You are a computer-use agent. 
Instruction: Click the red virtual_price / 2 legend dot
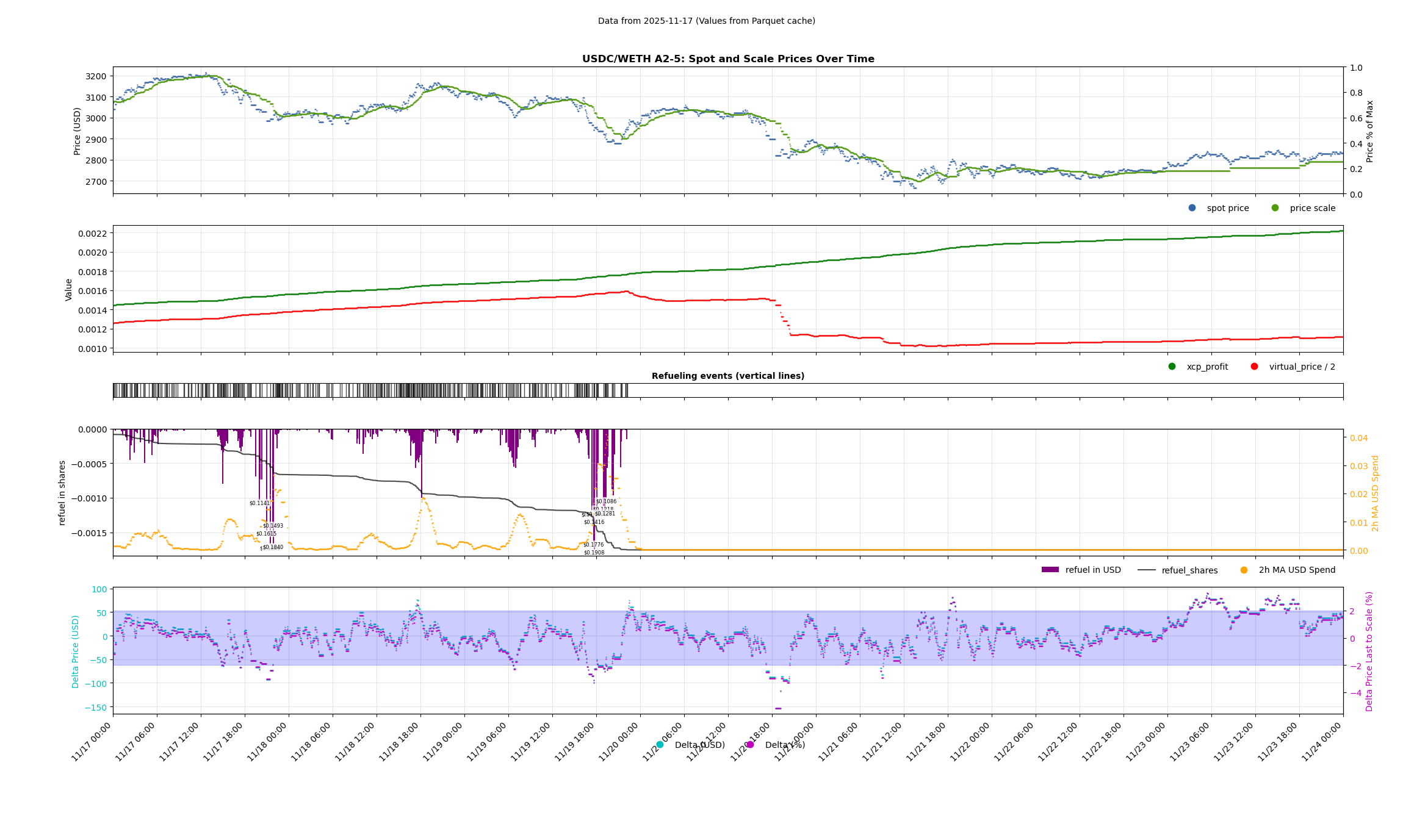[x=1254, y=367]
